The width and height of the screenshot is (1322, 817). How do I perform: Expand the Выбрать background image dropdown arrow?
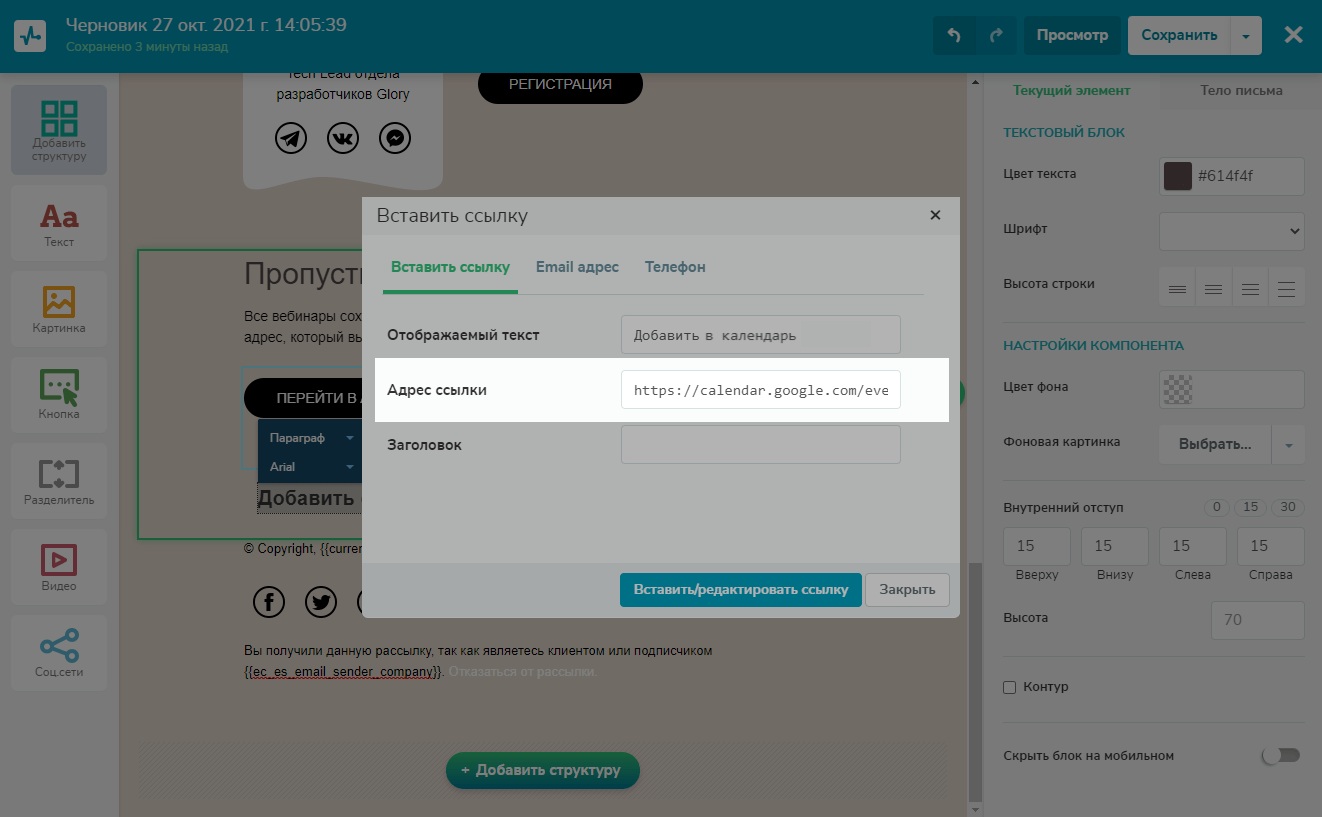pos(1288,444)
